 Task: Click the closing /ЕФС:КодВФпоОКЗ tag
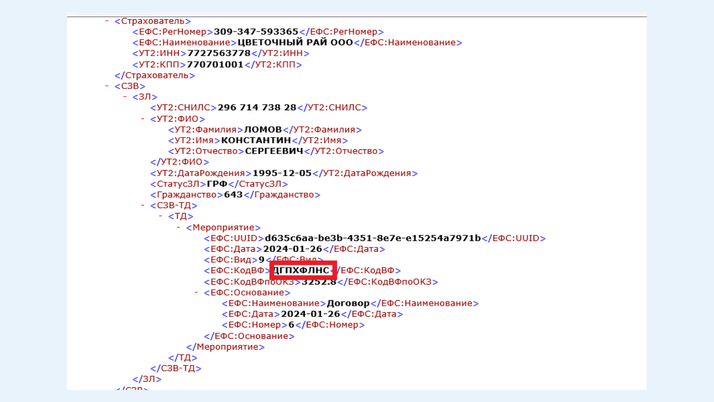click(x=388, y=282)
